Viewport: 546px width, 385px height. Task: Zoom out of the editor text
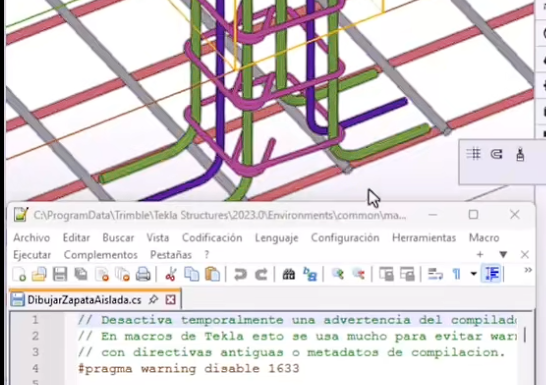(x=359, y=274)
